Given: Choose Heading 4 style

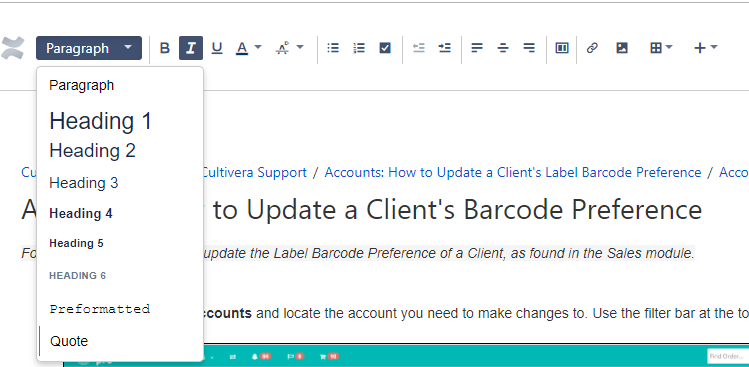Looking at the screenshot, I should [x=81, y=213].
